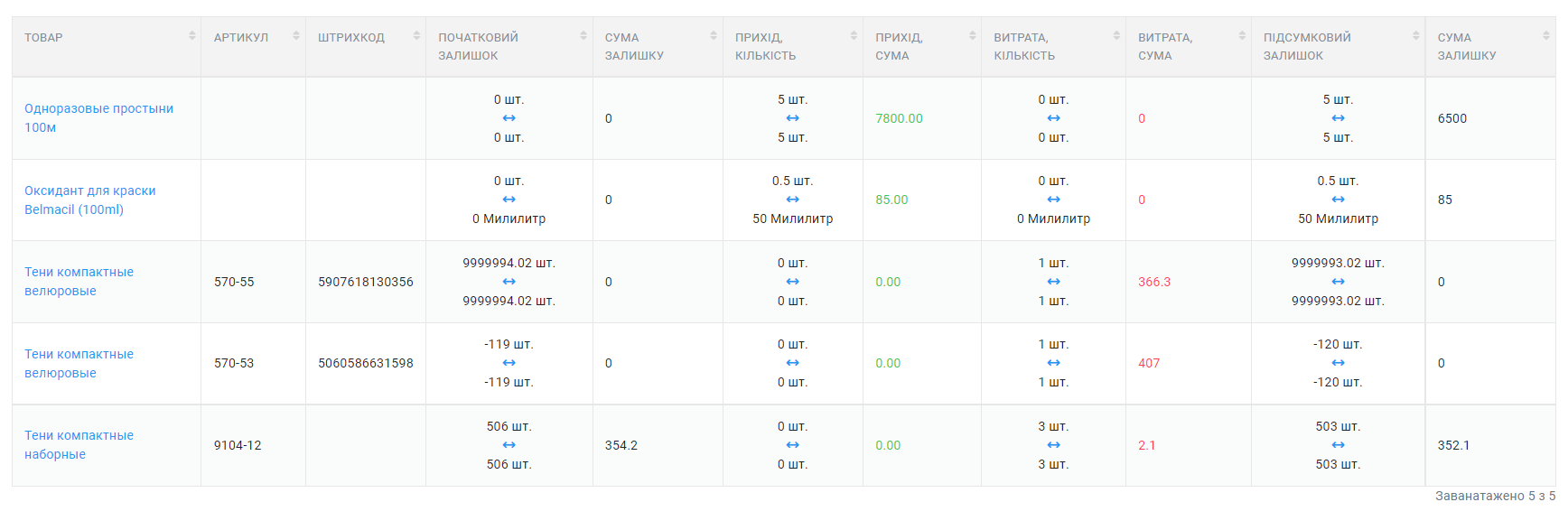Sort by last Сума залишку column header
1568x530 pixels.
tap(1546, 36)
